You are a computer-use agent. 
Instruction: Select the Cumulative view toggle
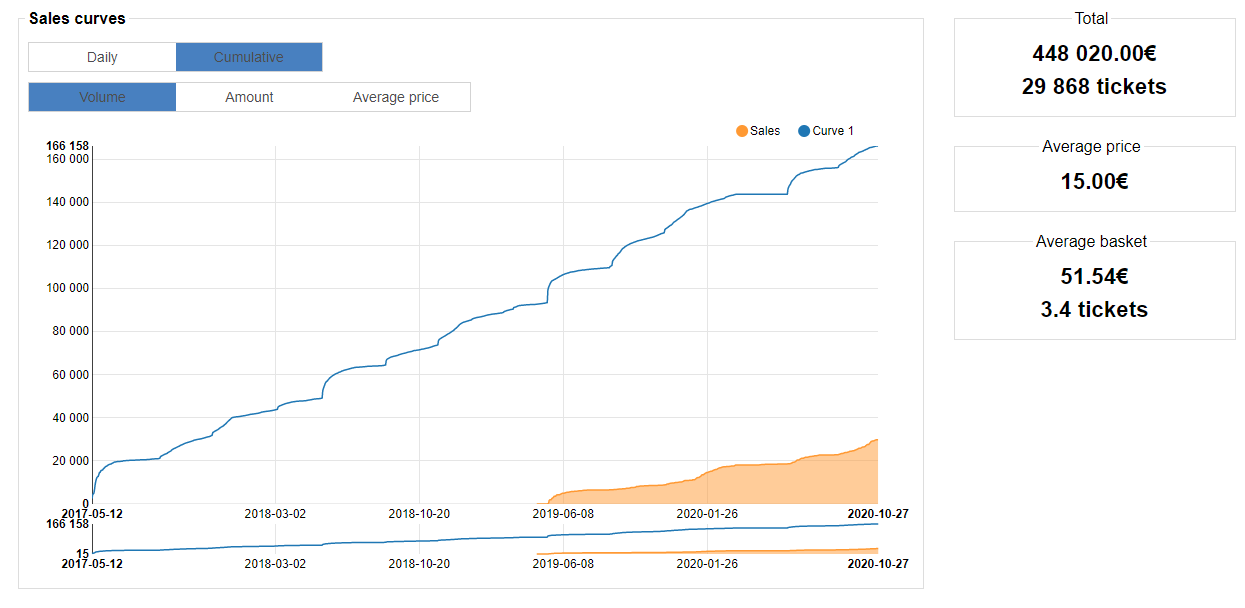coord(249,57)
